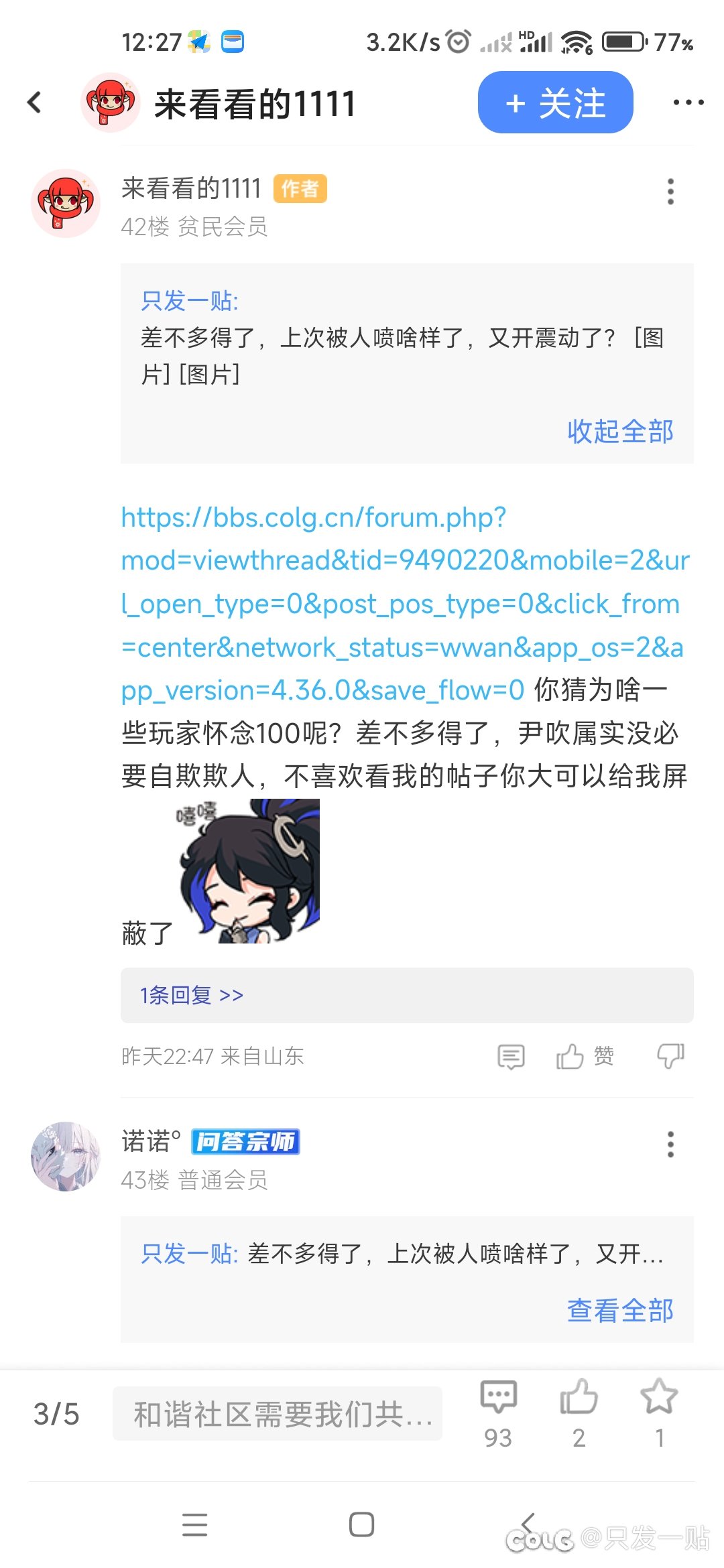Viewport: 724px width, 1568px height.
Task: View the chibi sticker image in post
Action: coord(248,871)
